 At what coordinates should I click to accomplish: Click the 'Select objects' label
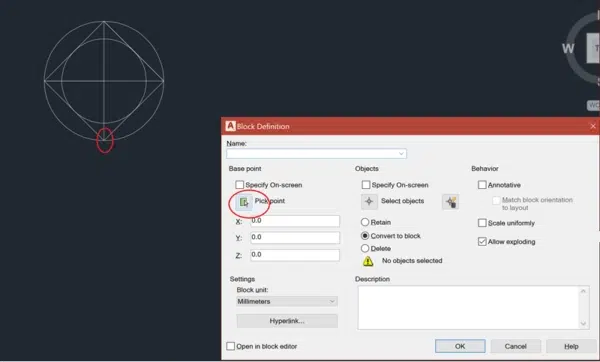pos(403,201)
